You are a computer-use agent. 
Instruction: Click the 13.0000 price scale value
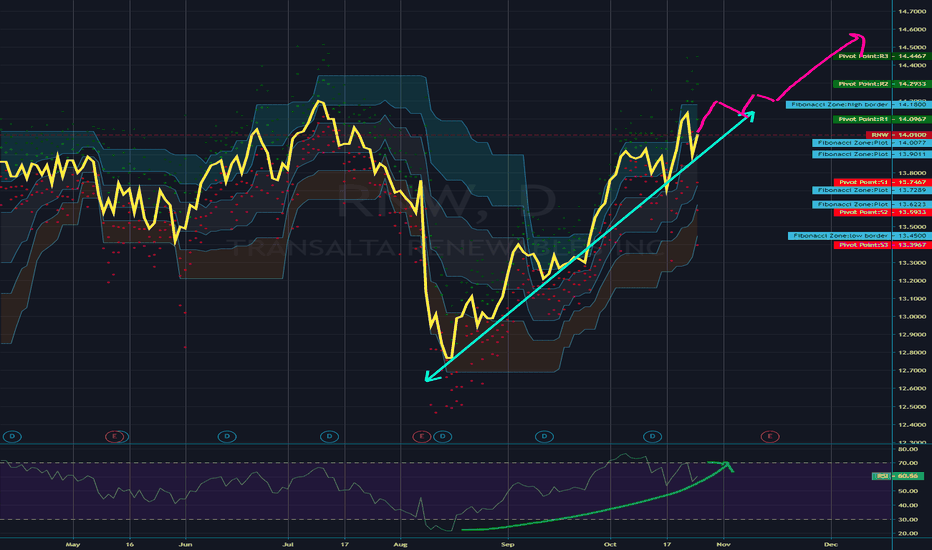(x=912, y=316)
